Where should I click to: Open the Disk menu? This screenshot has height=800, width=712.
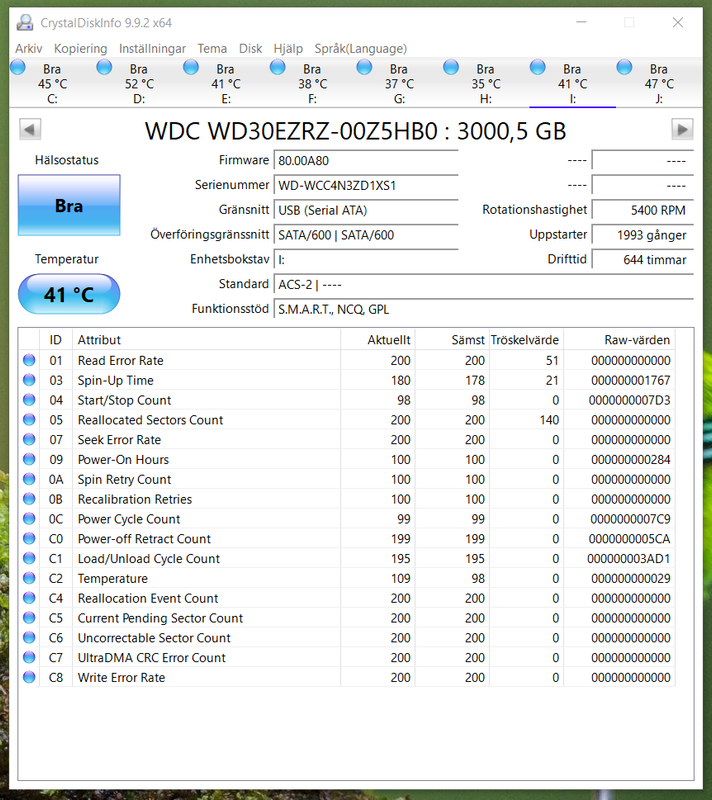pyautogui.click(x=250, y=48)
